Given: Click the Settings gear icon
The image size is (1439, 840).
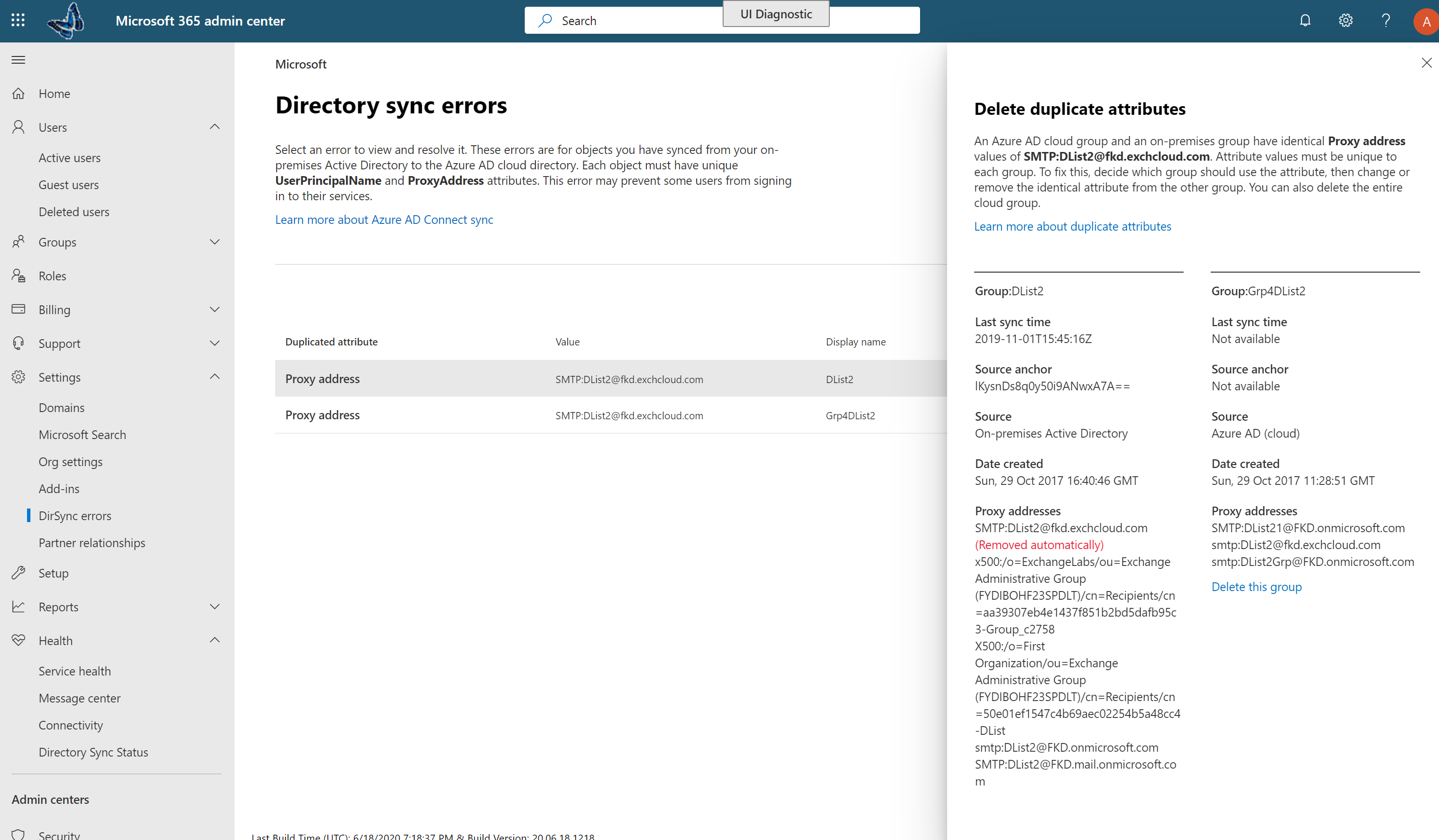Looking at the screenshot, I should 1346,20.
